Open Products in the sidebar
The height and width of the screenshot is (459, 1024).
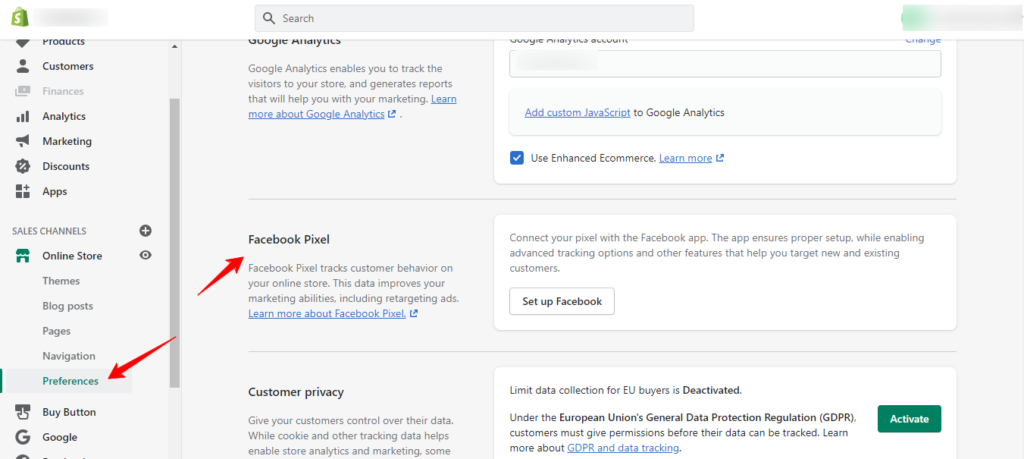[x=63, y=42]
